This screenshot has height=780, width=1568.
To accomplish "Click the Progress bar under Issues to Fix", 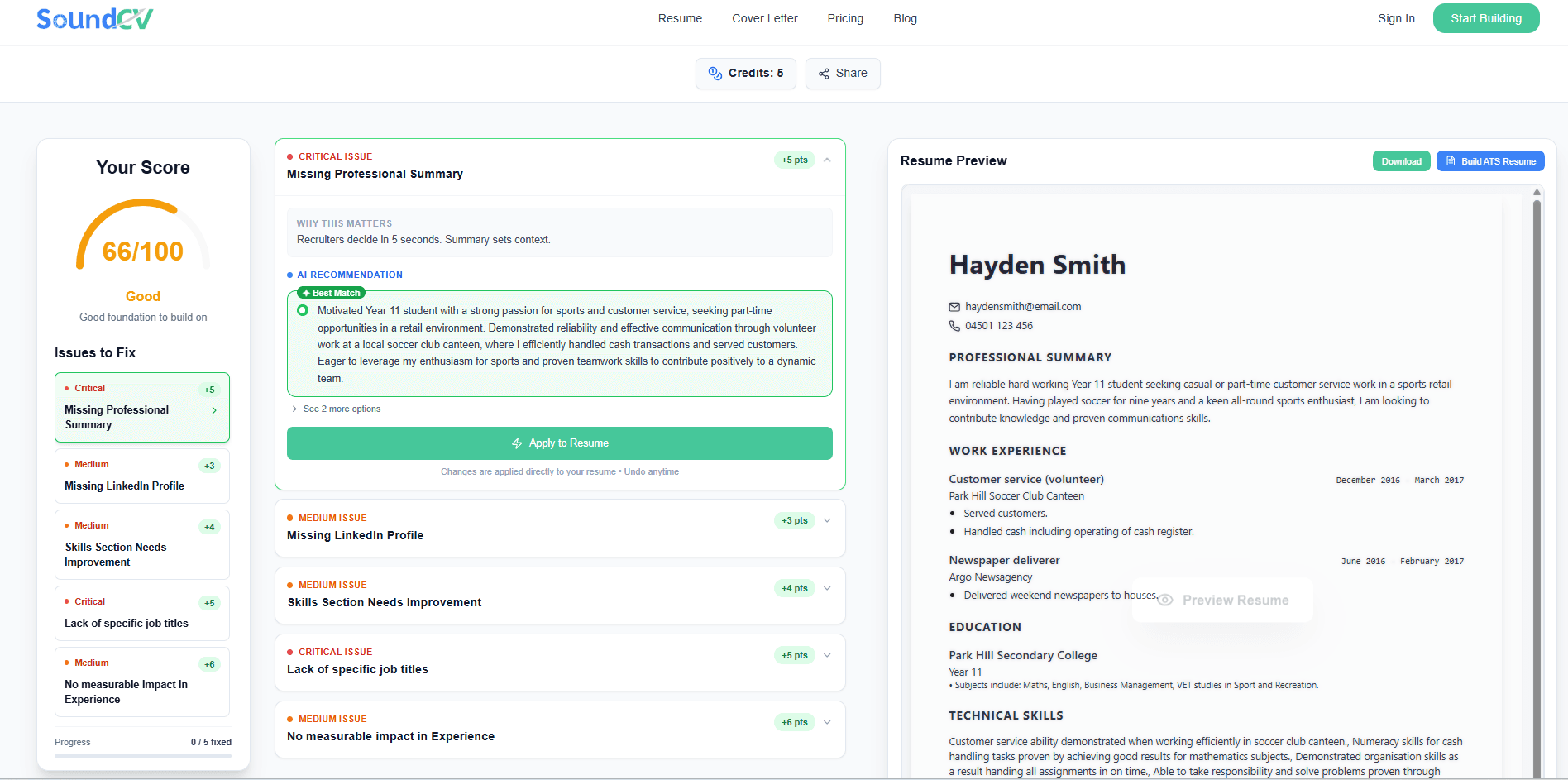I will pyautogui.click(x=142, y=755).
